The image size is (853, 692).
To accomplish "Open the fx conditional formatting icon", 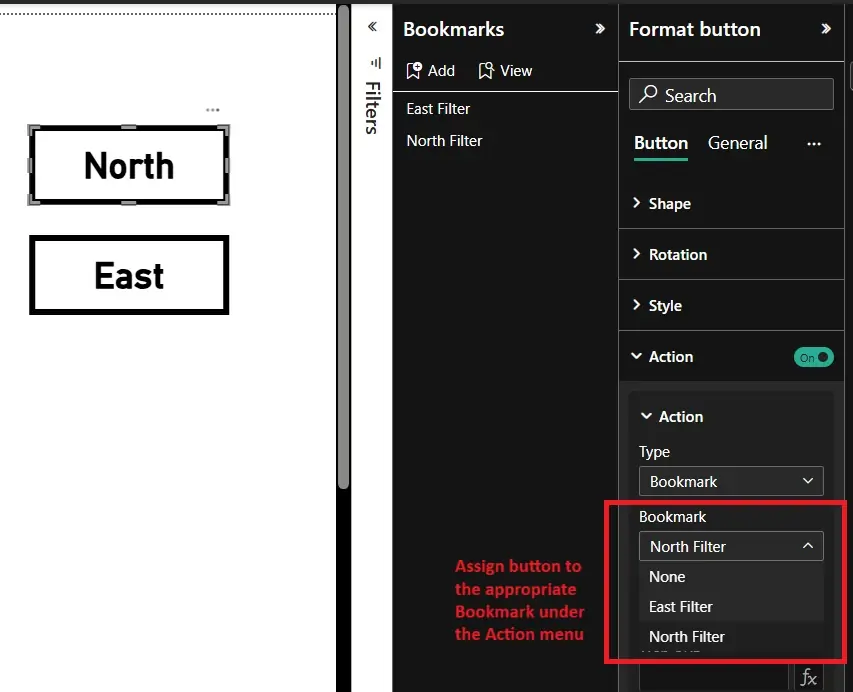I will click(808, 677).
